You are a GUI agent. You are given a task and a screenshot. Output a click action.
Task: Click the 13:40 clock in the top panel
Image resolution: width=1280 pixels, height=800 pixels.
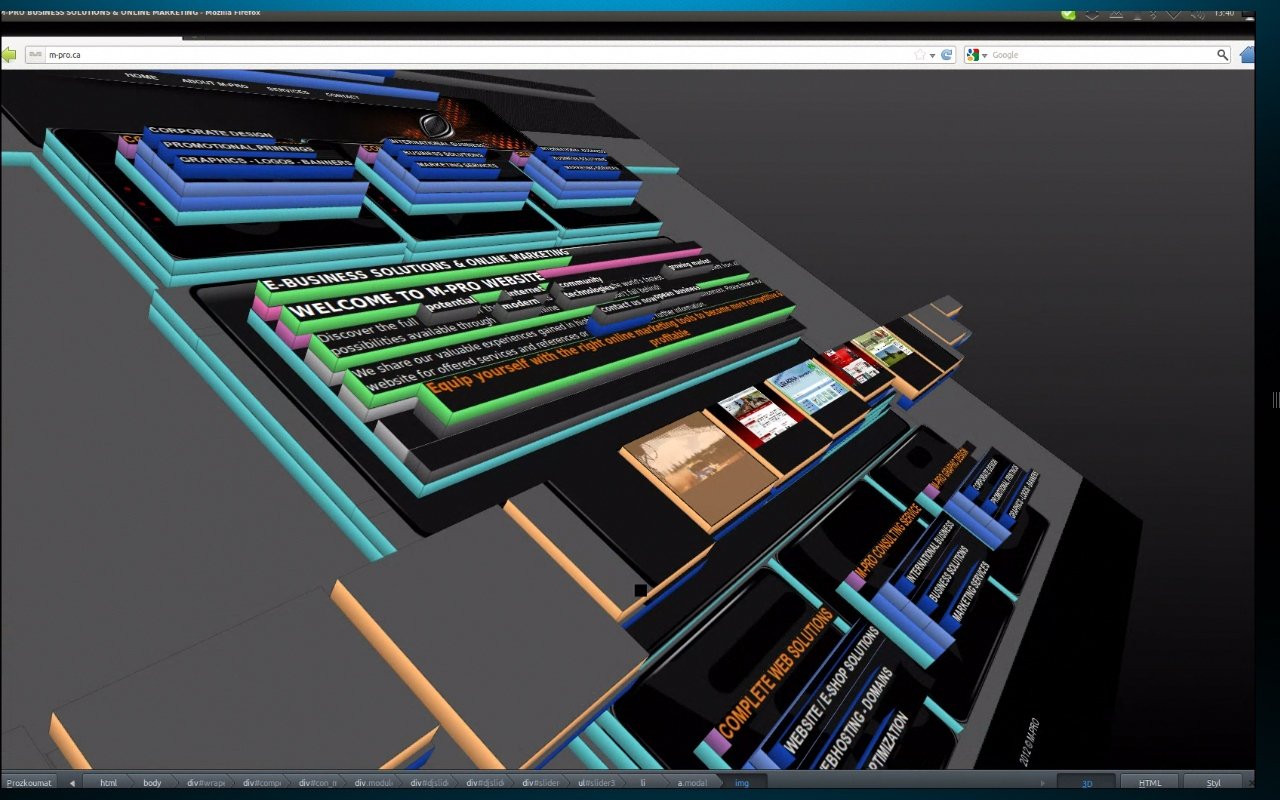tap(1222, 13)
